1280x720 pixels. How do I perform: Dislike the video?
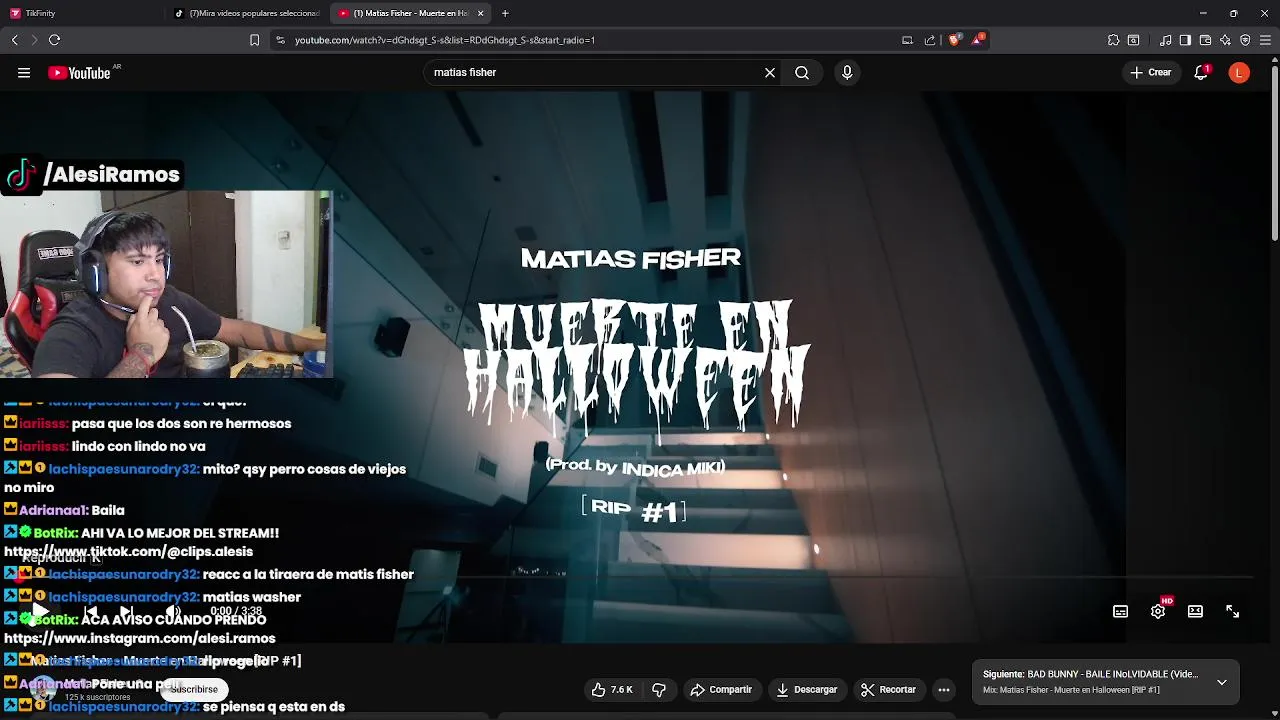tap(659, 690)
